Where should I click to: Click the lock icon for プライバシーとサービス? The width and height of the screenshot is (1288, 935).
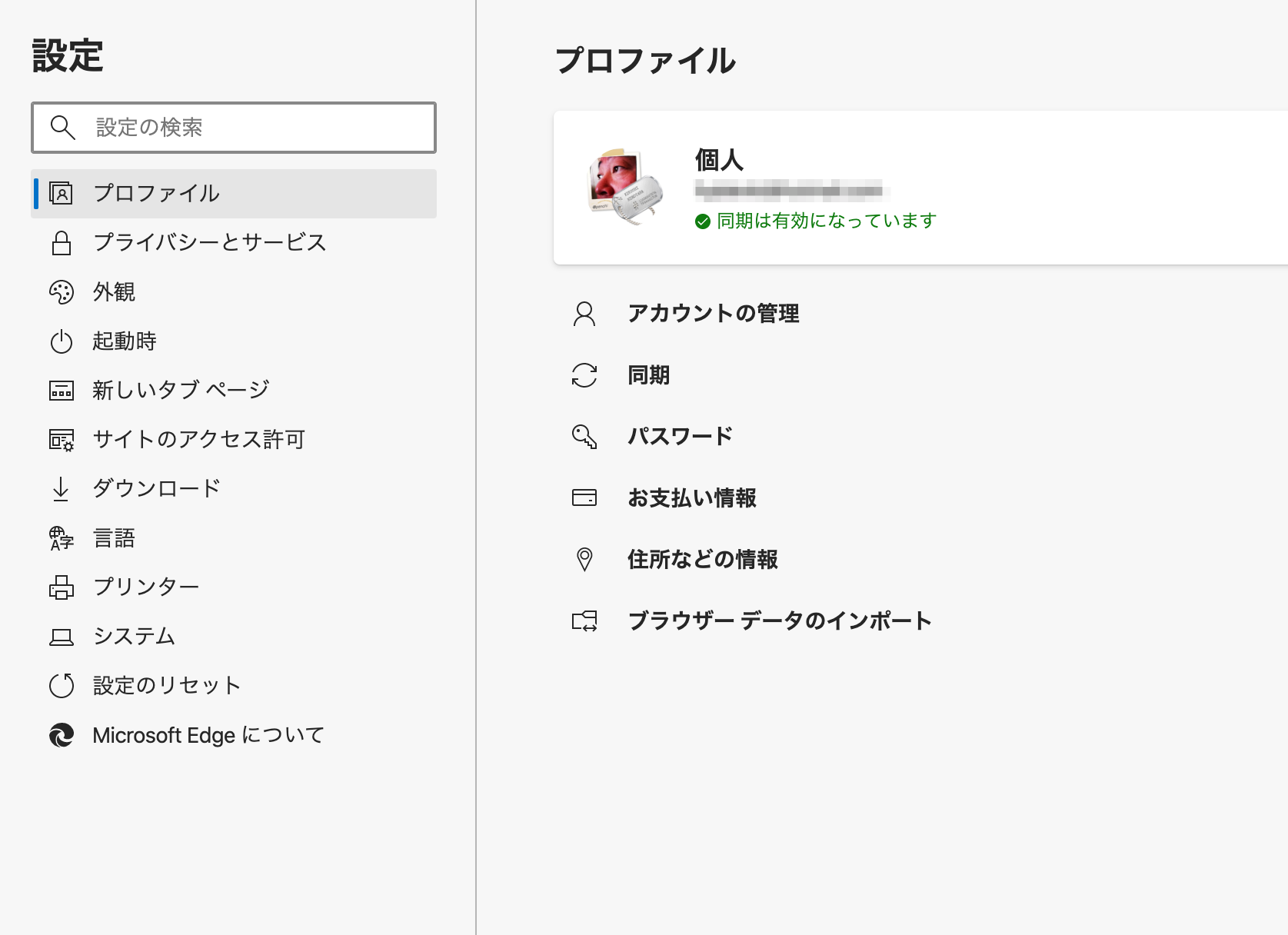(61, 243)
